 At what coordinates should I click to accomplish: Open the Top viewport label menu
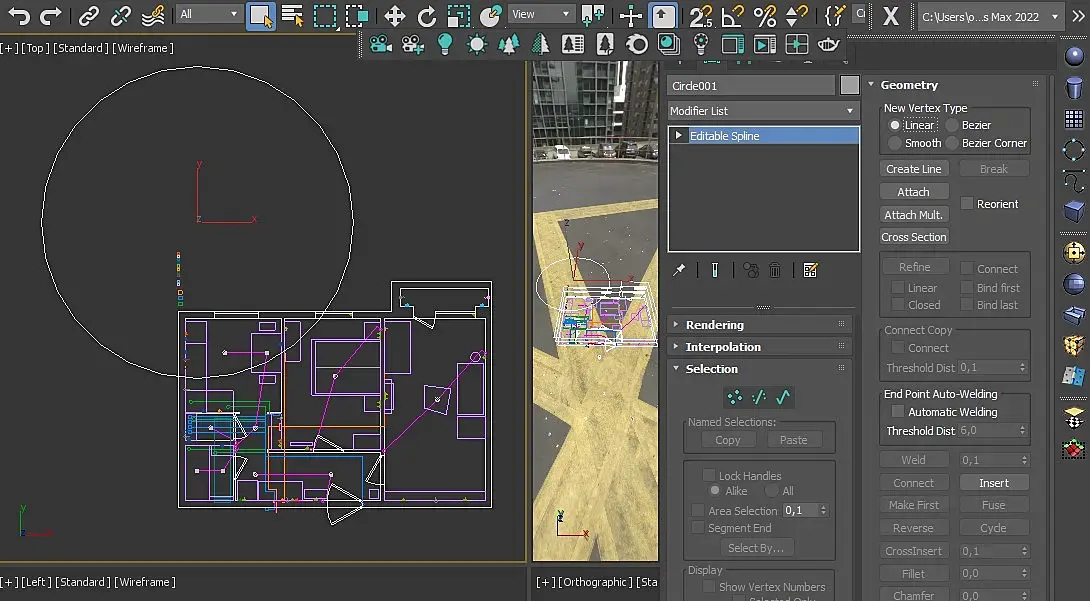point(33,48)
